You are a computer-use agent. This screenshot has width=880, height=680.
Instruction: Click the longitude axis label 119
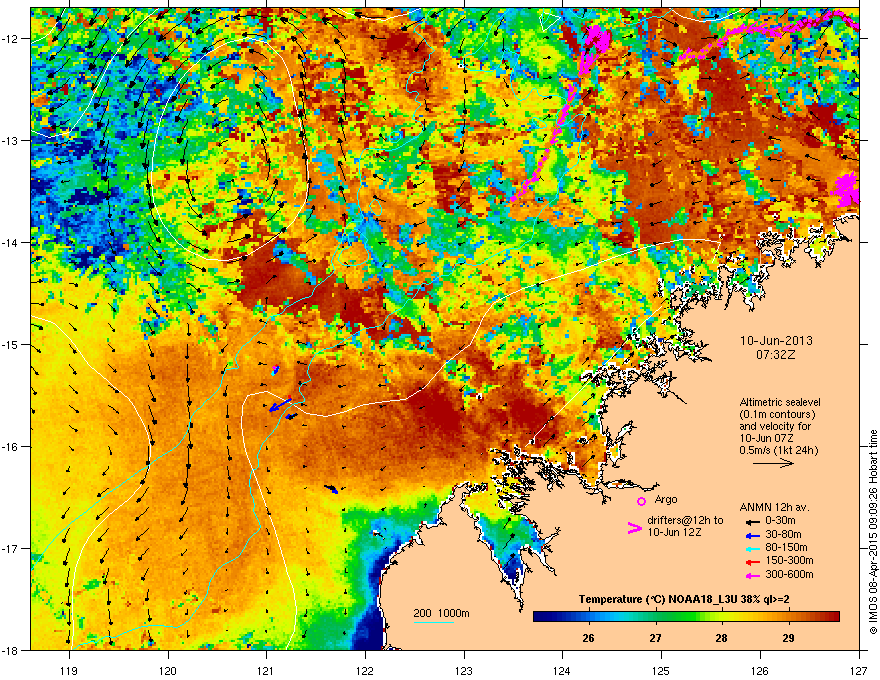click(69, 670)
